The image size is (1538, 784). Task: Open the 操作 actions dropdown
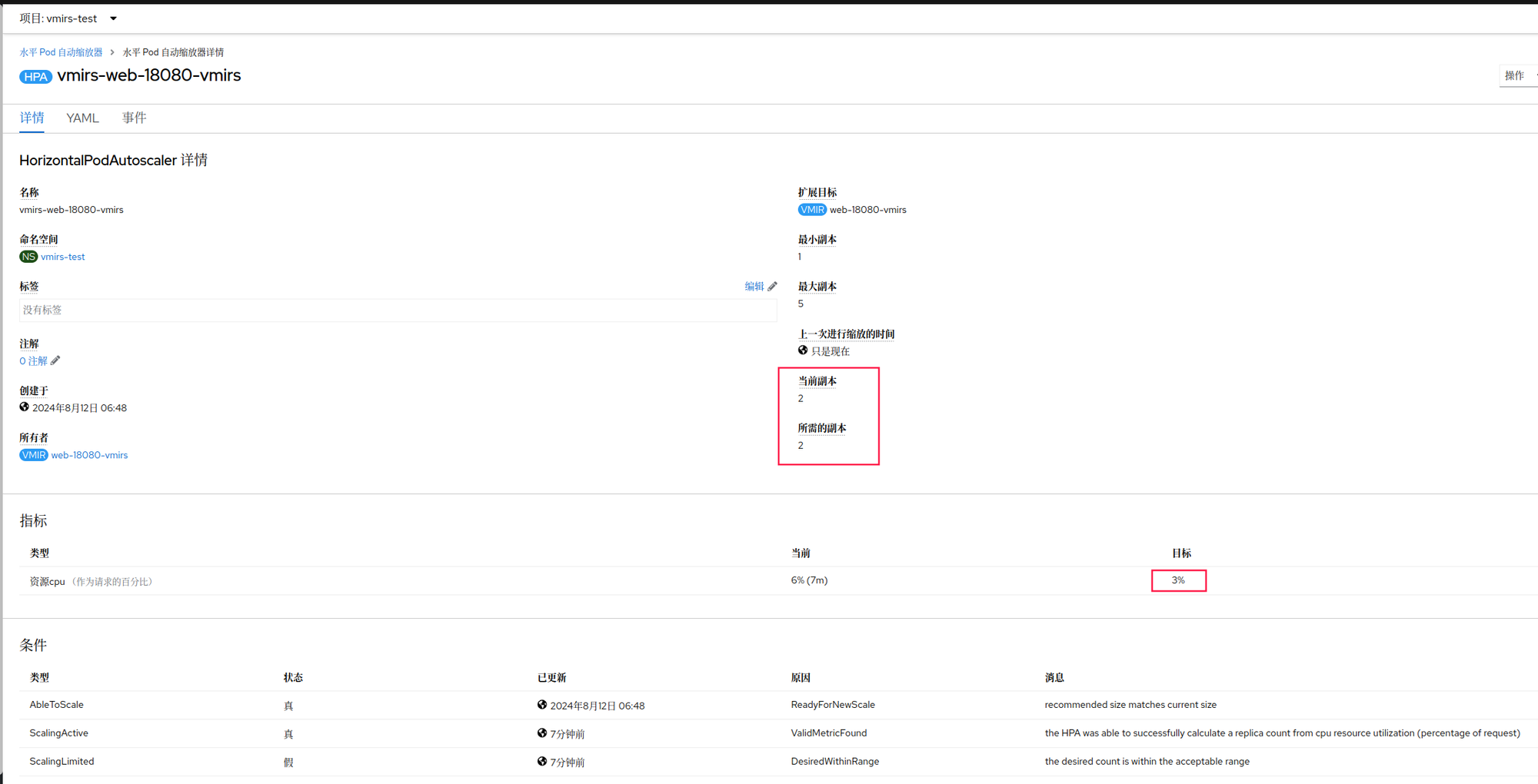tap(1519, 75)
